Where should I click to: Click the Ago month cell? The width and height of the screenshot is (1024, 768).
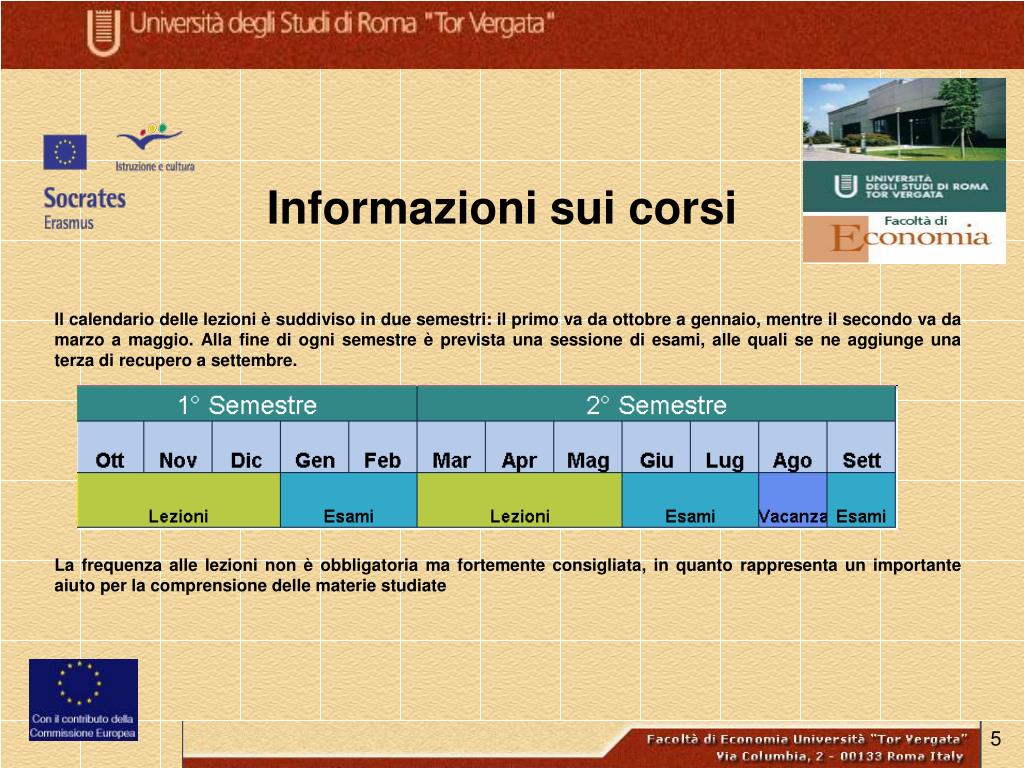click(793, 447)
